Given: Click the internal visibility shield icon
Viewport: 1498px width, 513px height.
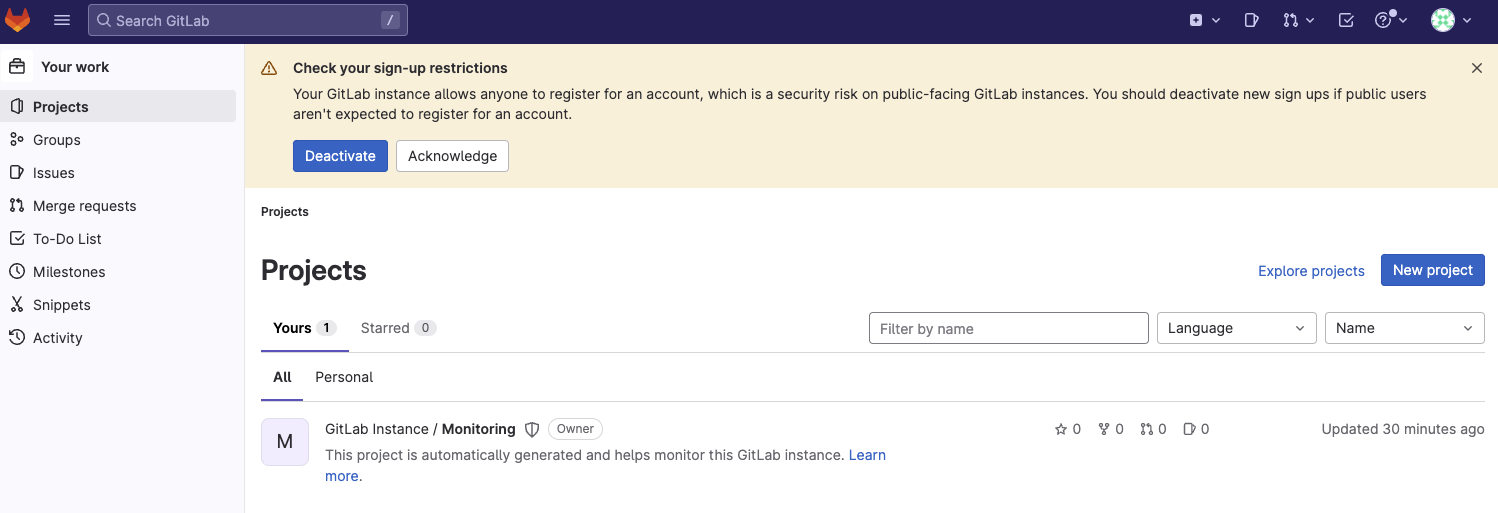Looking at the screenshot, I should click(532, 429).
